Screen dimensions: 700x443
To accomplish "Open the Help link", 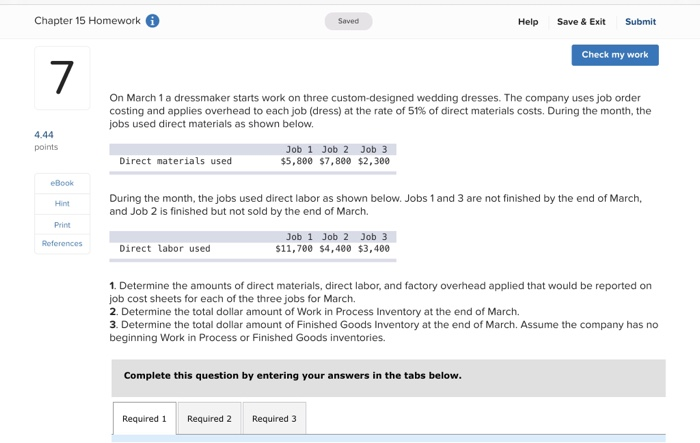I will tap(528, 21).
